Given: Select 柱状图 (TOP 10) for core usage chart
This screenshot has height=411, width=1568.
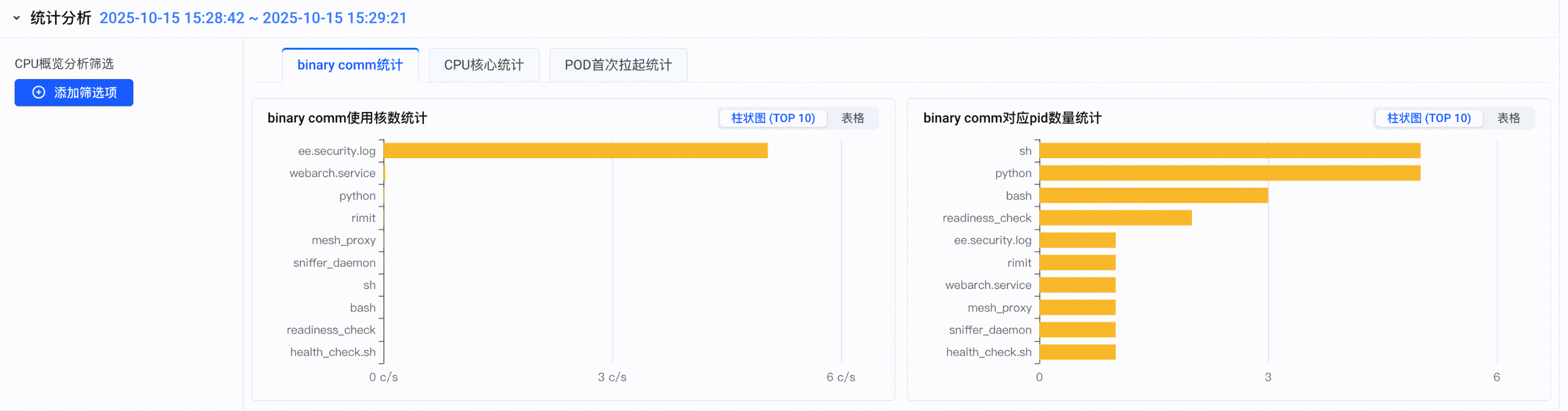Looking at the screenshot, I should 772,118.
